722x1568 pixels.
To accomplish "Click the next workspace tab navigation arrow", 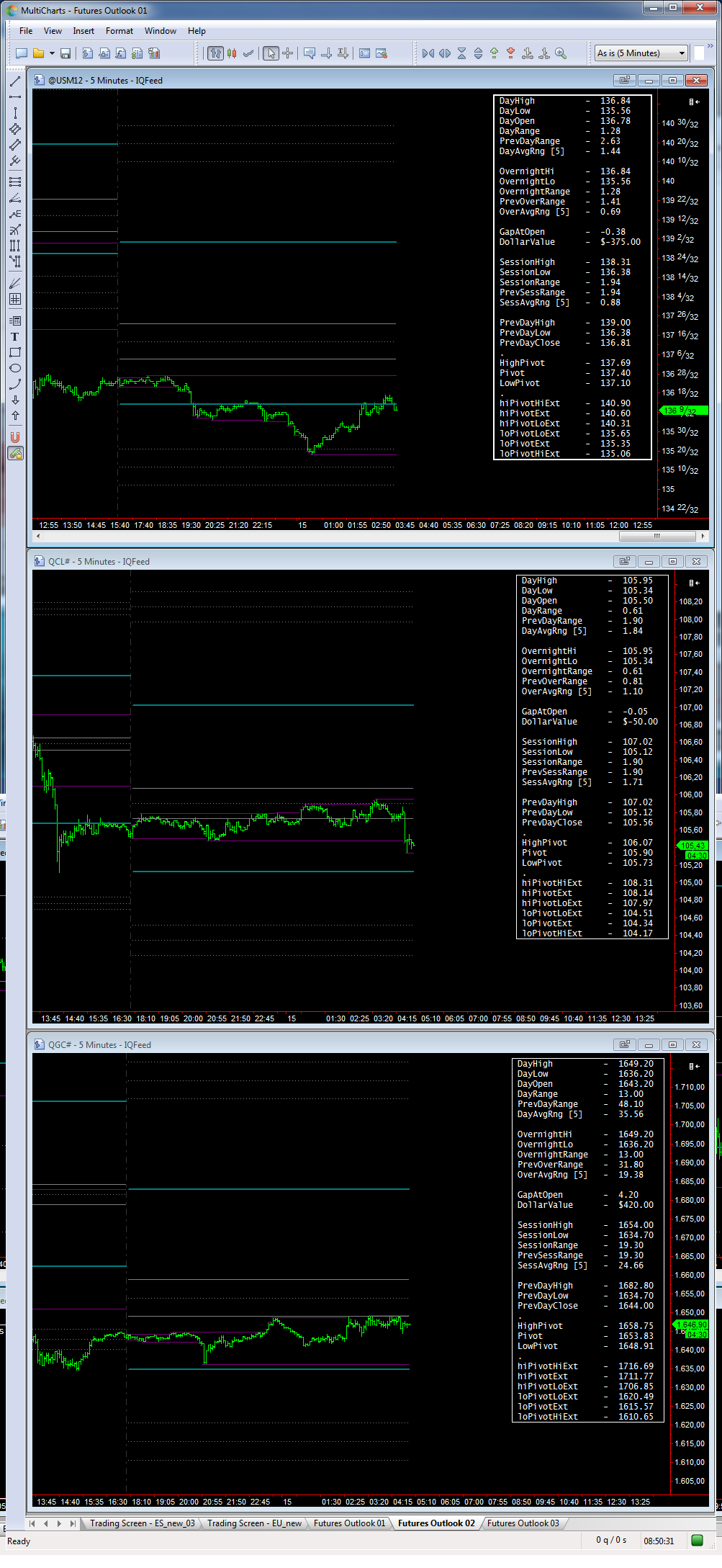I will click(59, 1523).
